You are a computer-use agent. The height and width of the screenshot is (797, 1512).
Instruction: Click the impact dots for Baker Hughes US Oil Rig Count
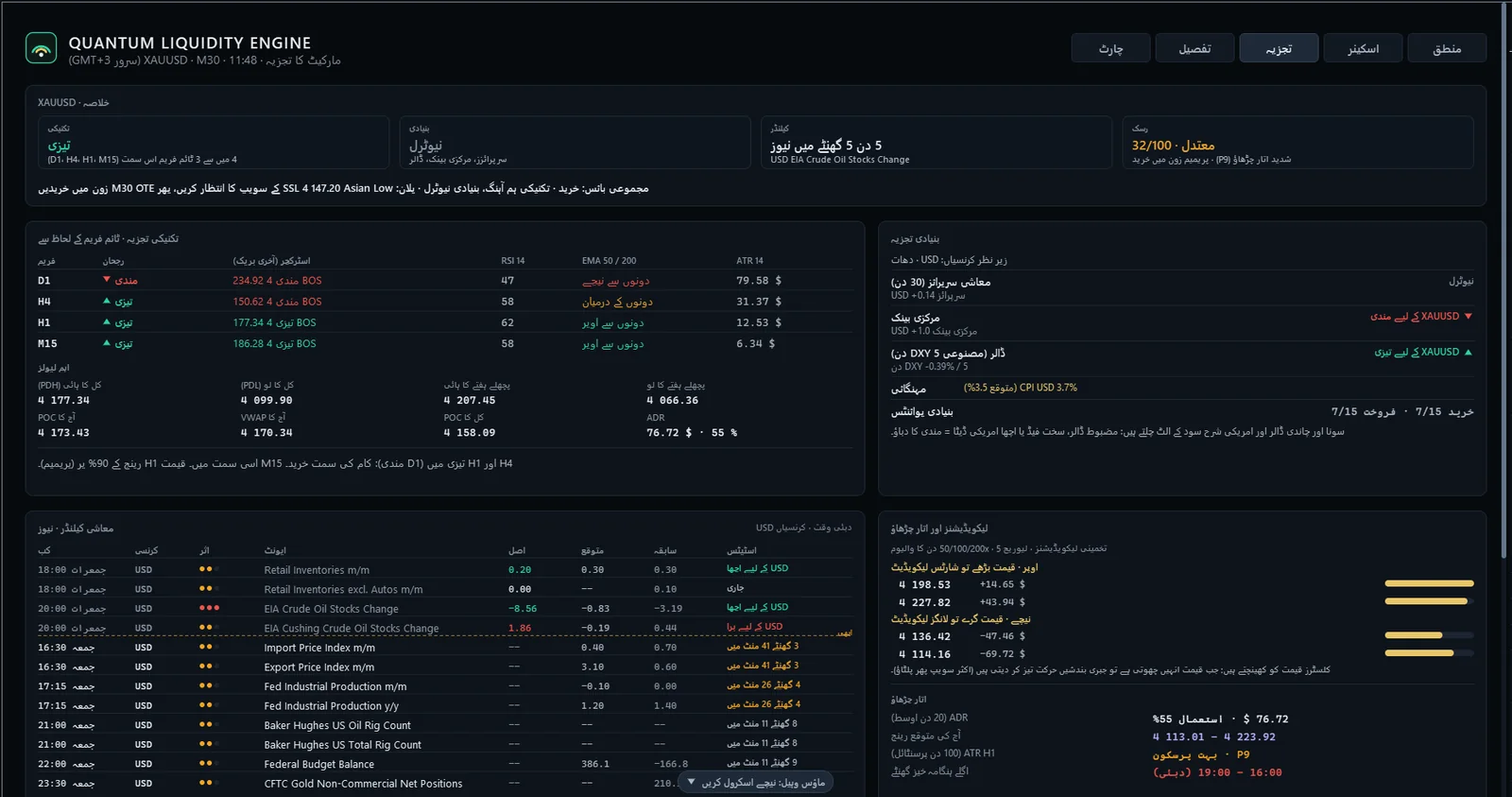click(209, 724)
